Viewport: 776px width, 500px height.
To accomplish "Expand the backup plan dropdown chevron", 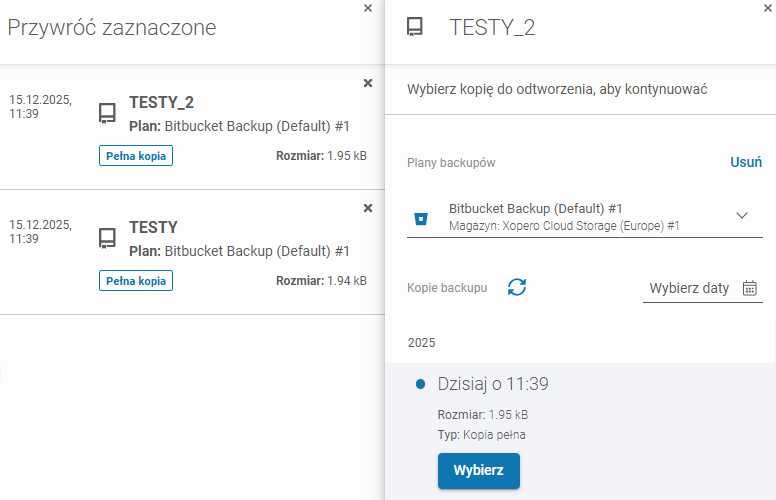I will [x=741, y=216].
